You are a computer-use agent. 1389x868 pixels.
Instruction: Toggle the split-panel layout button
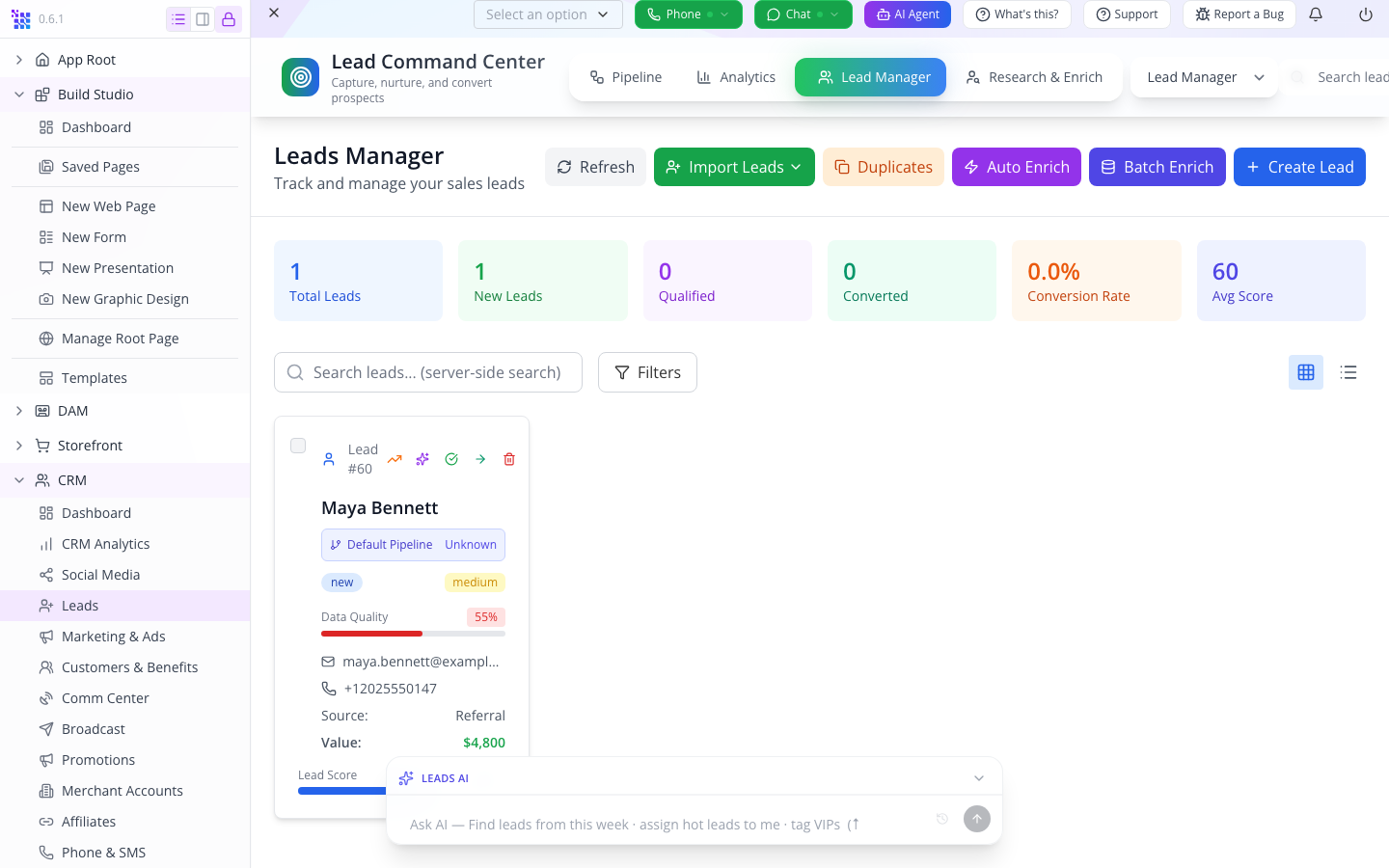[203, 19]
